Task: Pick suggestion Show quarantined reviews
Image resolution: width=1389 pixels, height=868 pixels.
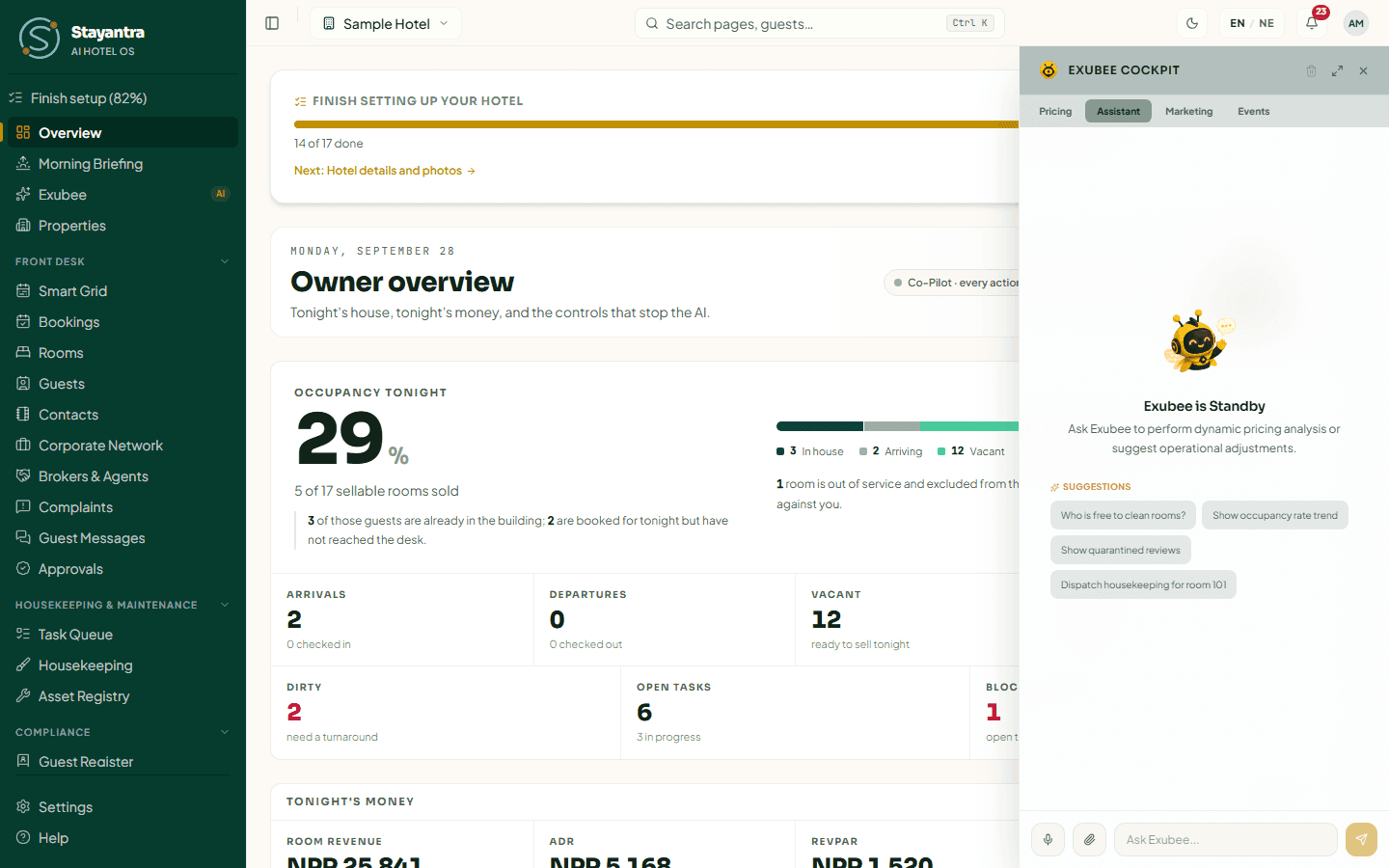Action: click(x=1120, y=550)
